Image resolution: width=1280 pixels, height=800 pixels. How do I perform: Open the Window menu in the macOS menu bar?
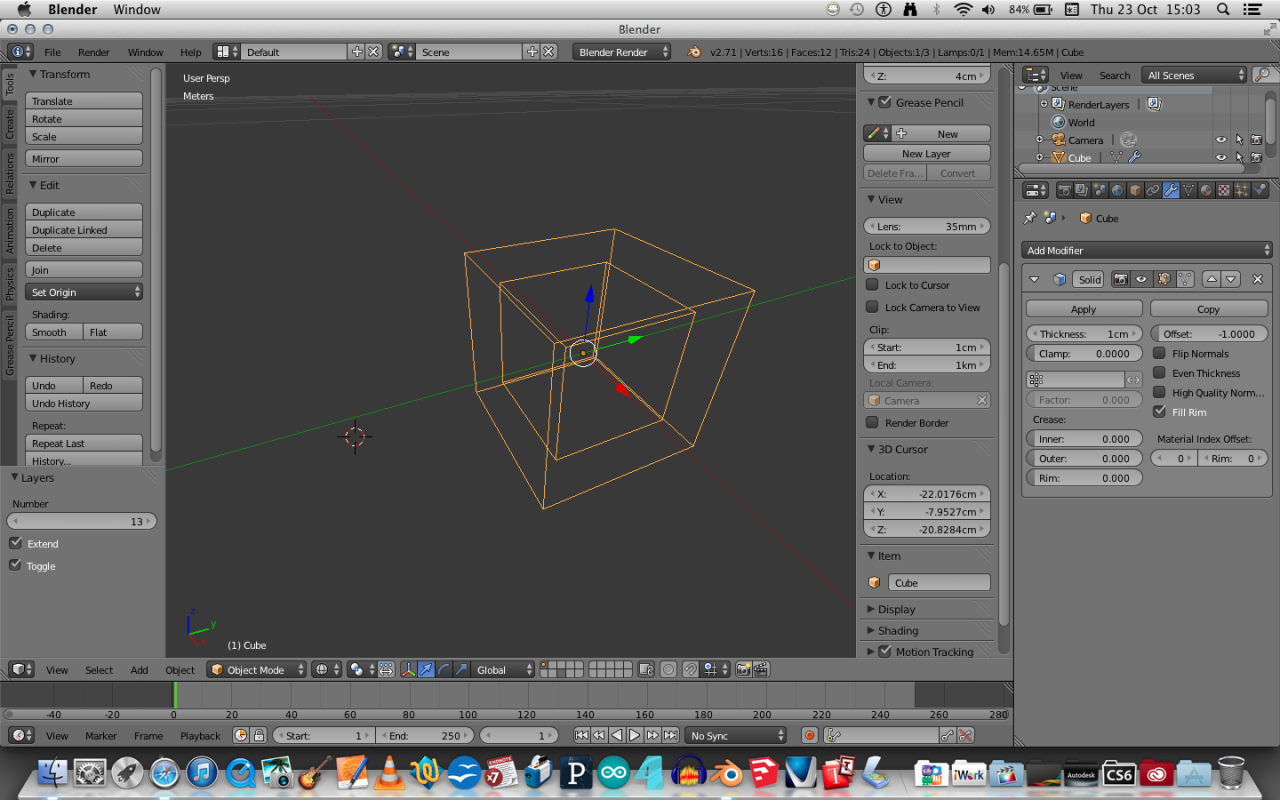[137, 9]
